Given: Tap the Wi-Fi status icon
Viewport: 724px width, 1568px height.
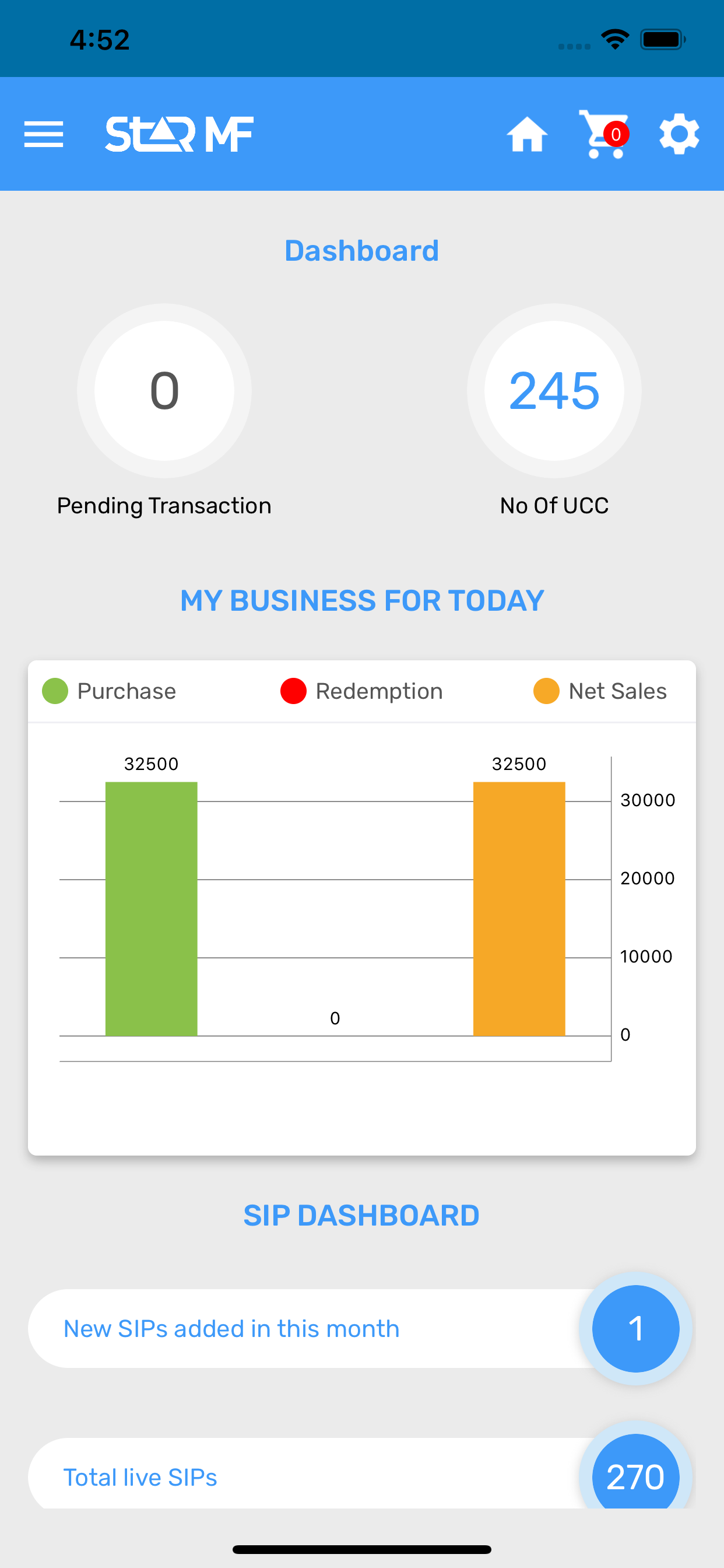Looking at the screenshot, I should coord(614,40).
